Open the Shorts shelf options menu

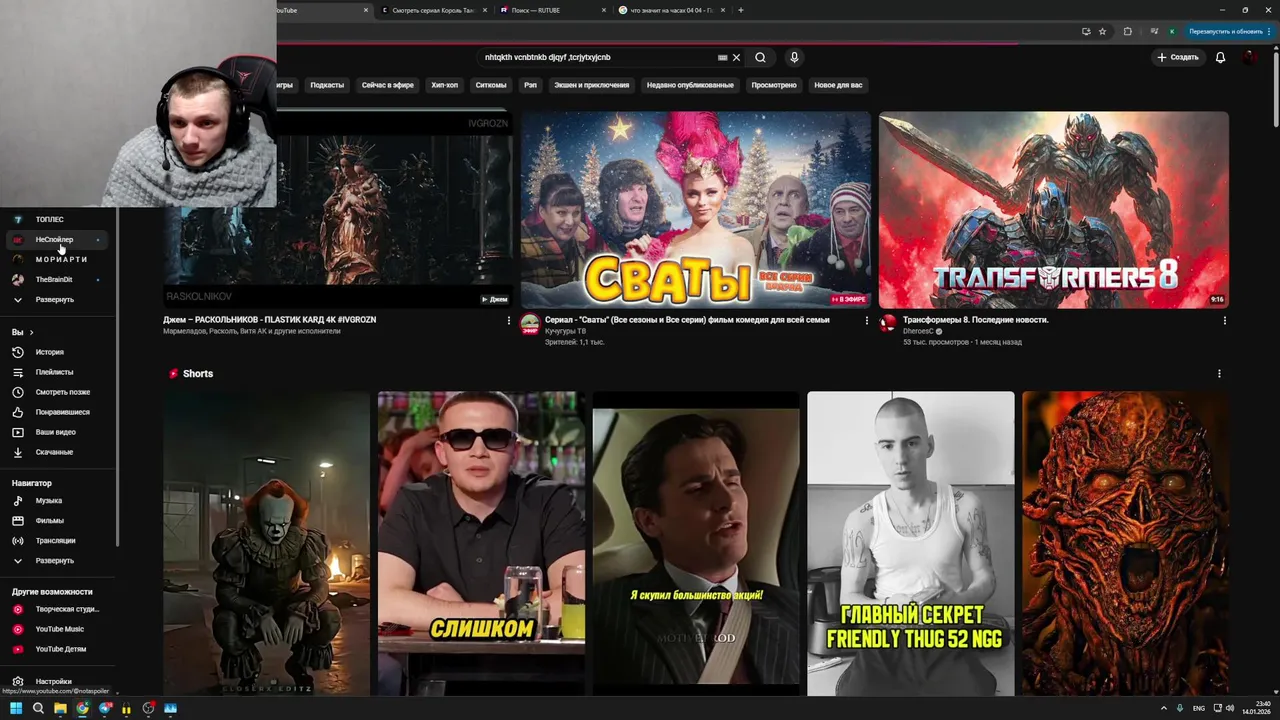pos(1219,373)
